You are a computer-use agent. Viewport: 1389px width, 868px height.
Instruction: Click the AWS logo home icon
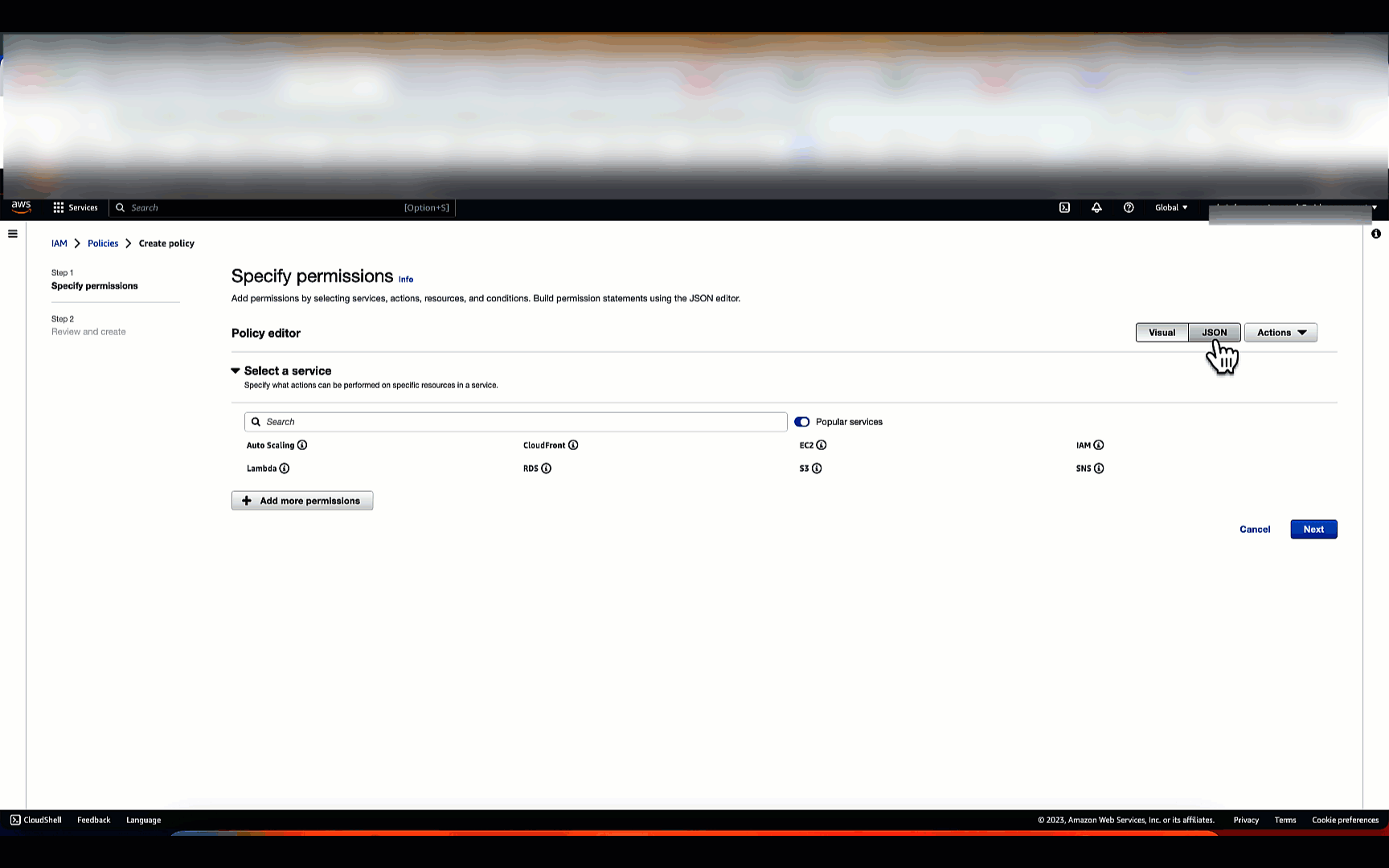coord(21,207)
